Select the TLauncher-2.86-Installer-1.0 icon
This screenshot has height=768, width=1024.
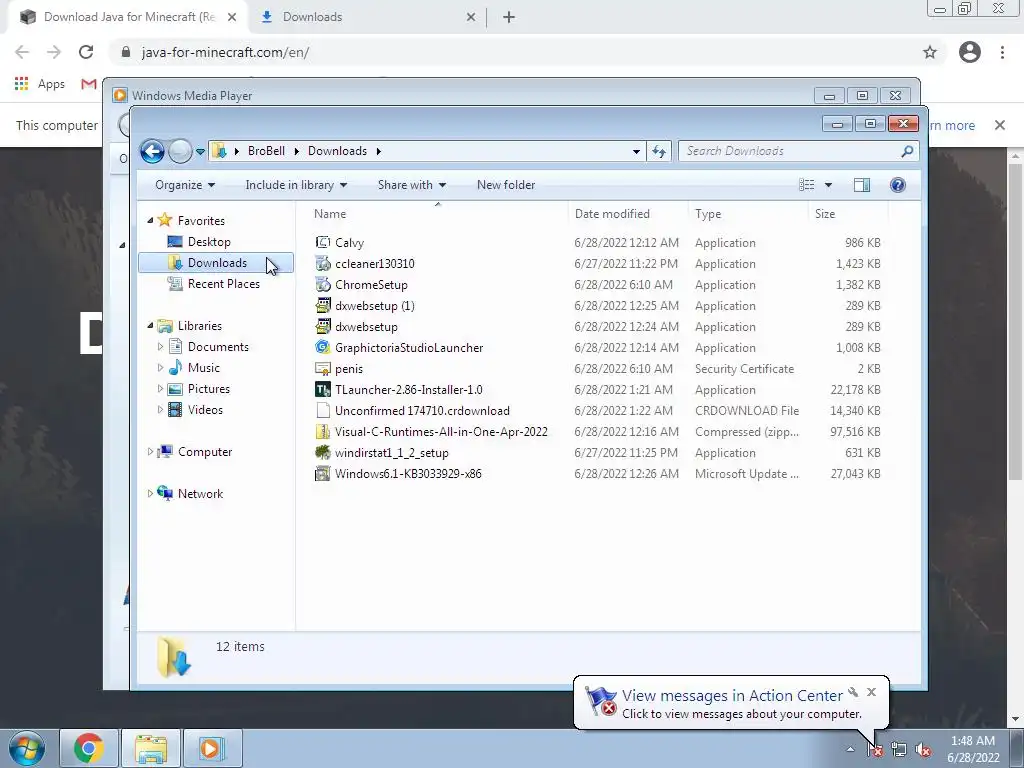[323, 390]
